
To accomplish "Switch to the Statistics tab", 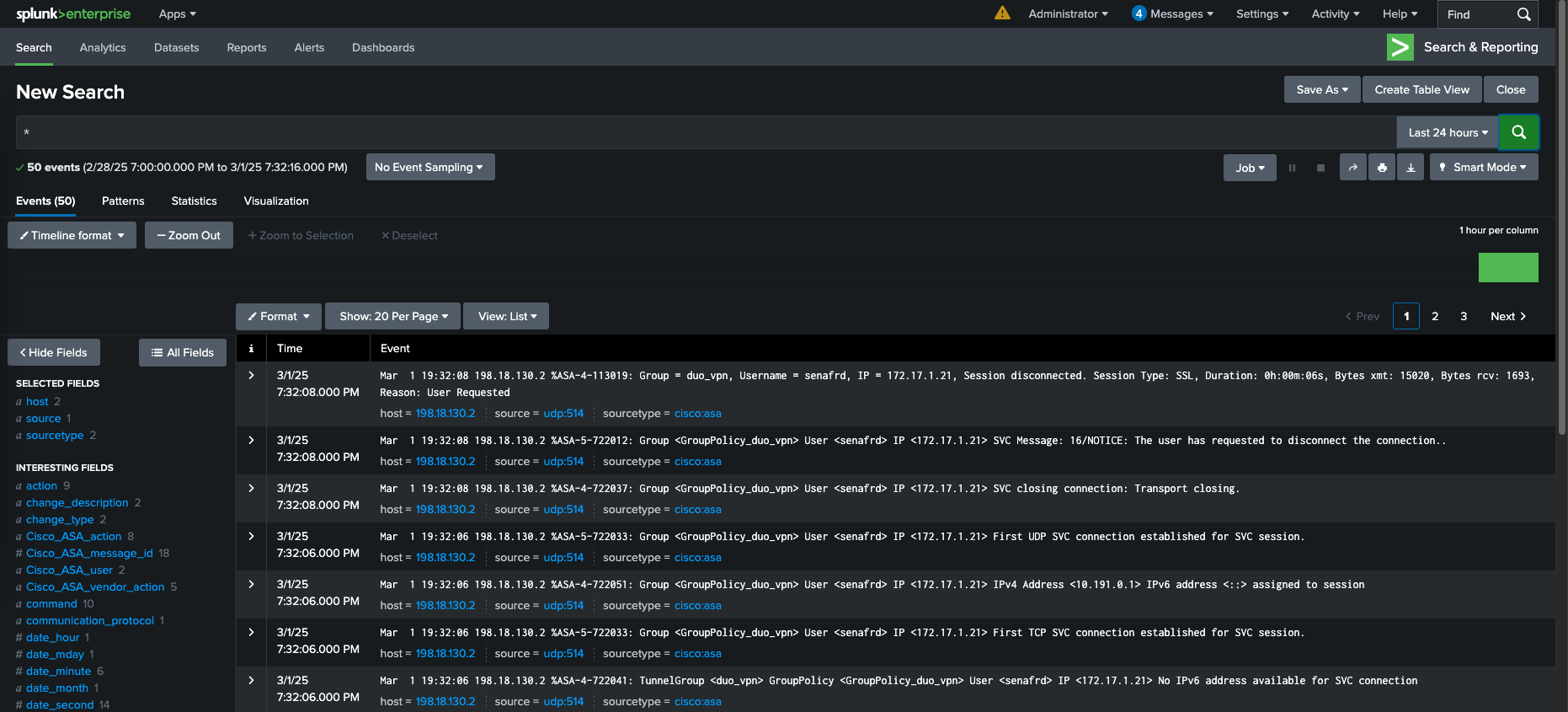I will click(194, 201).
